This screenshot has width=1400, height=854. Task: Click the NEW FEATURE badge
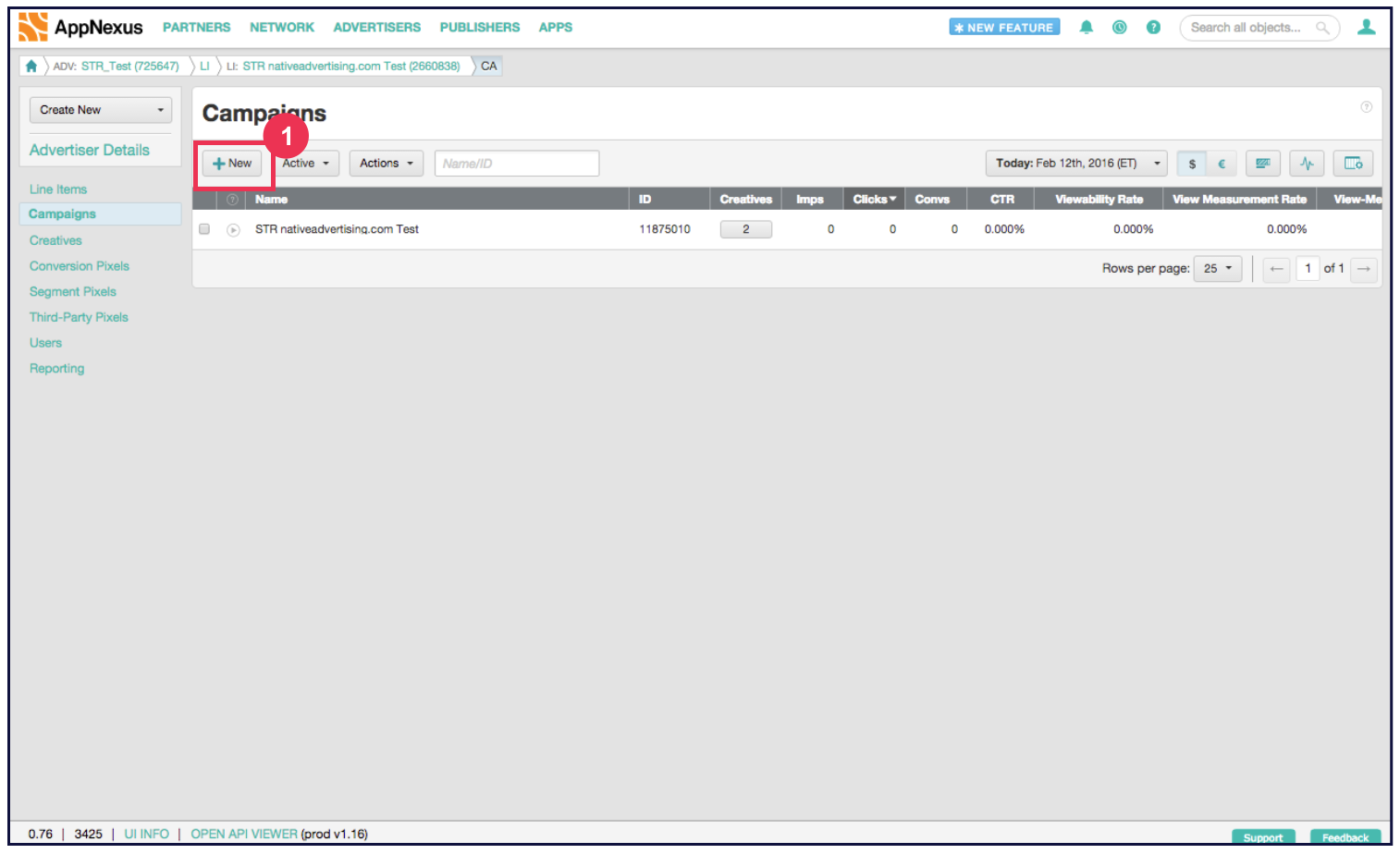[x=1004, y=28]
